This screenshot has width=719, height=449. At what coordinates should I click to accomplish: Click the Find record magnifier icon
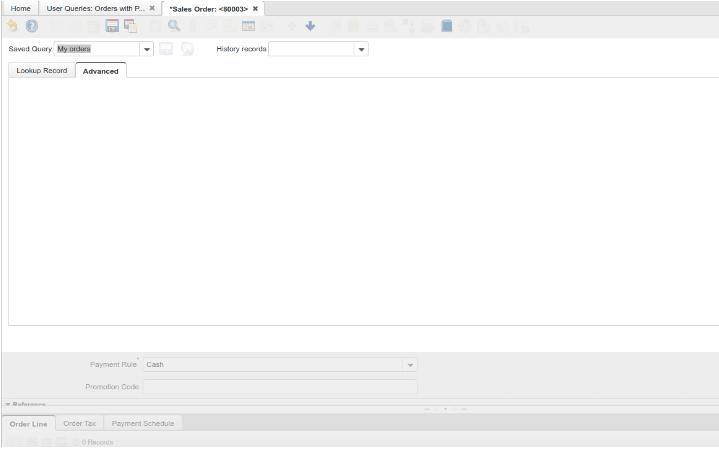pyautogui.click(x=173, y=25)
